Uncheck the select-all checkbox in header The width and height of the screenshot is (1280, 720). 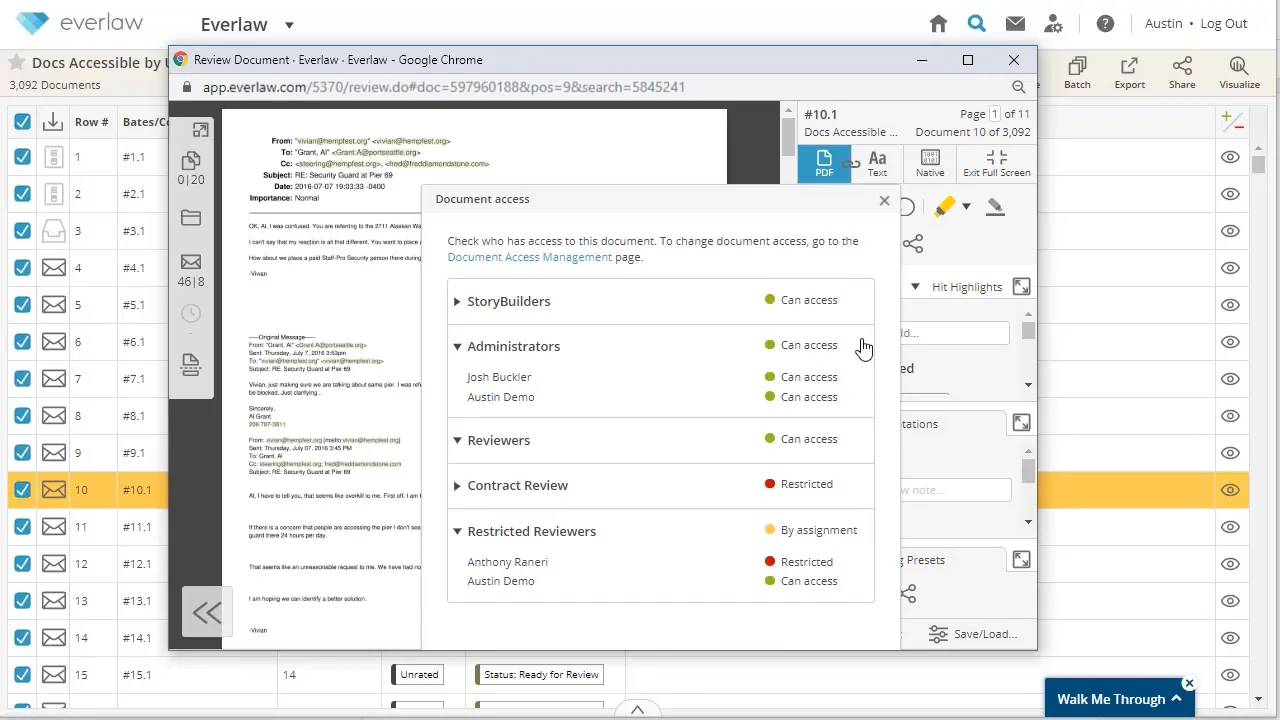[x=22, y=122]
